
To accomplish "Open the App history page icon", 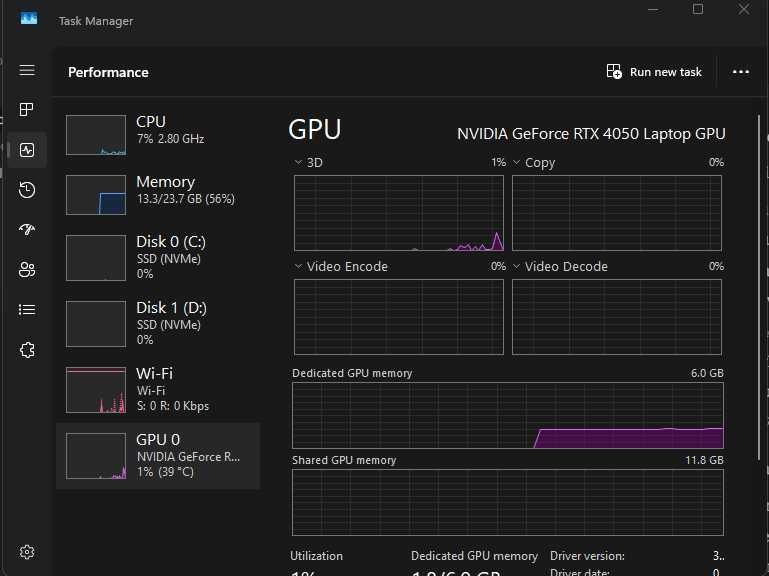I will point(27,190).
